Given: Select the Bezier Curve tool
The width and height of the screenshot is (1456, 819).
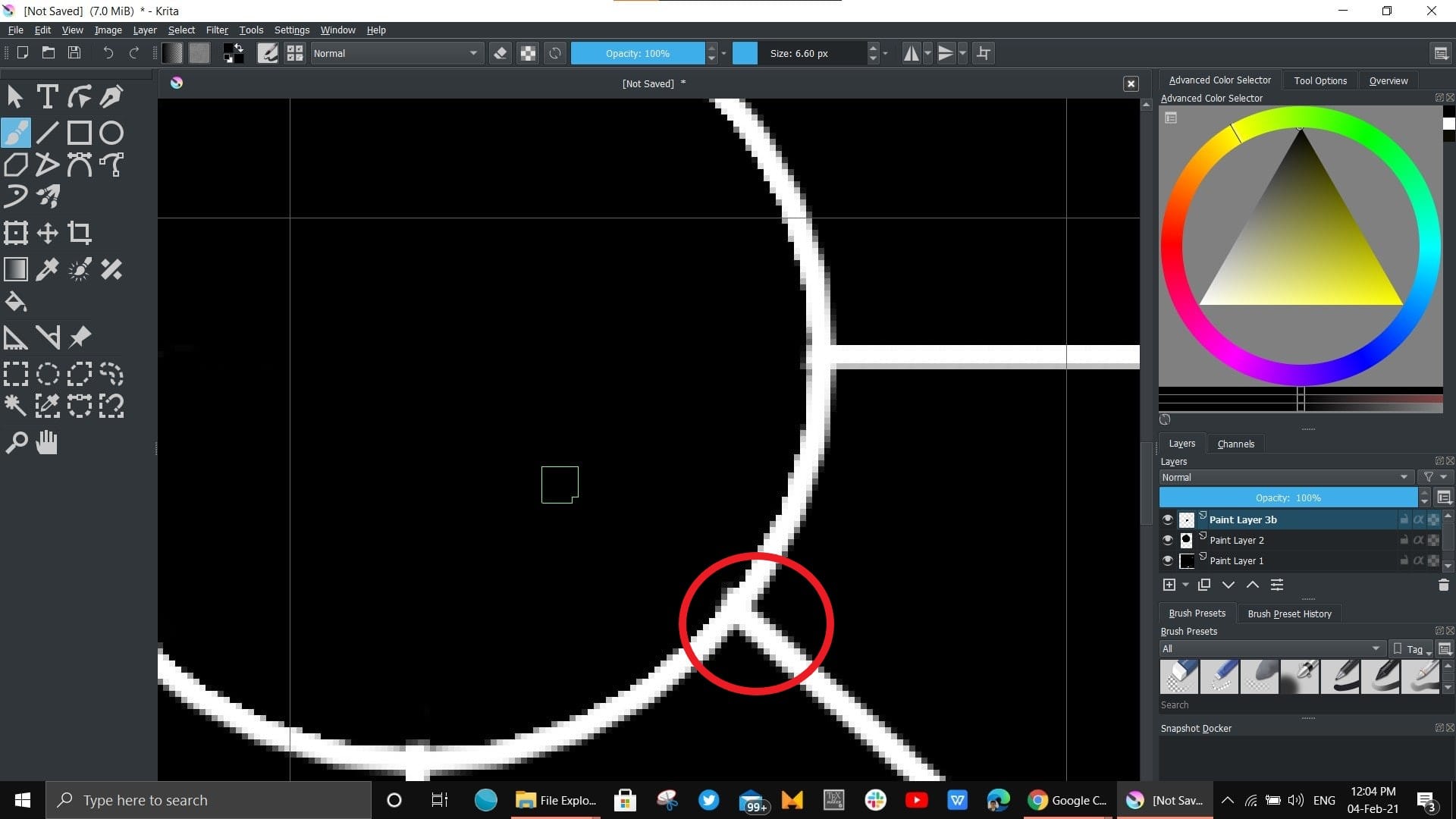Looking at the screenshot, I should coord(79,165).
